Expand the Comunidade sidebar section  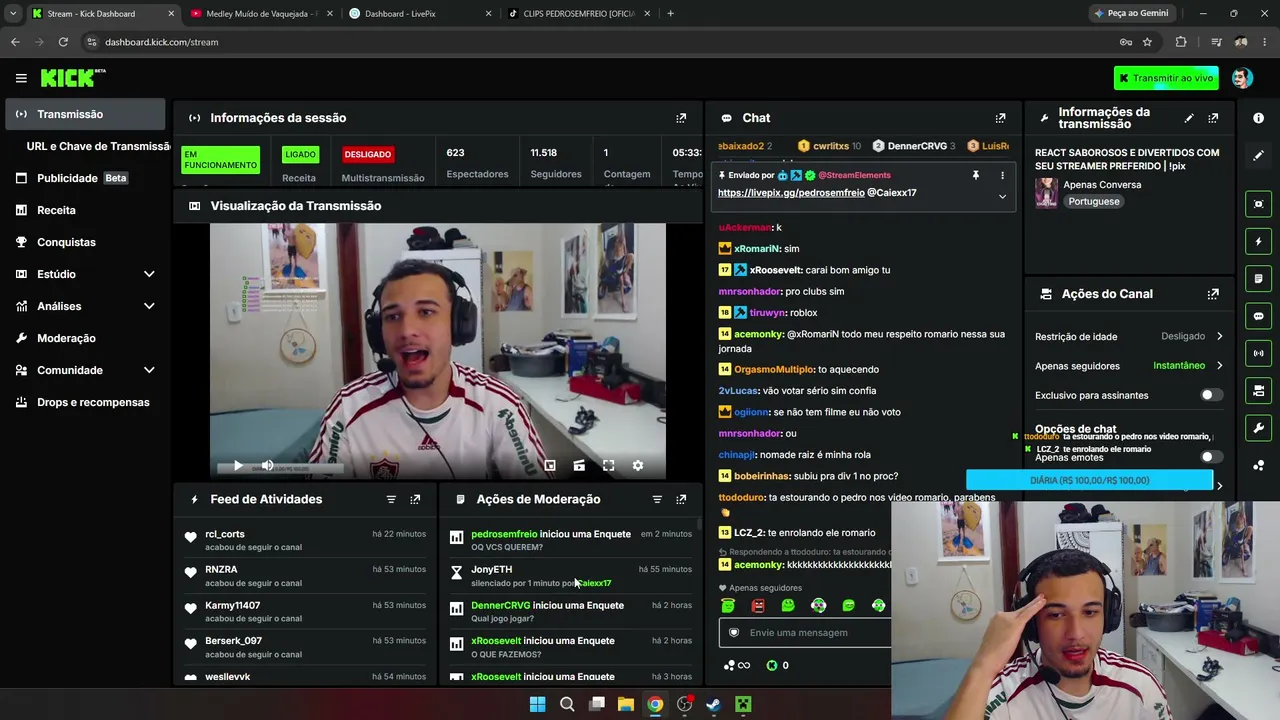[x=149, y=370]
